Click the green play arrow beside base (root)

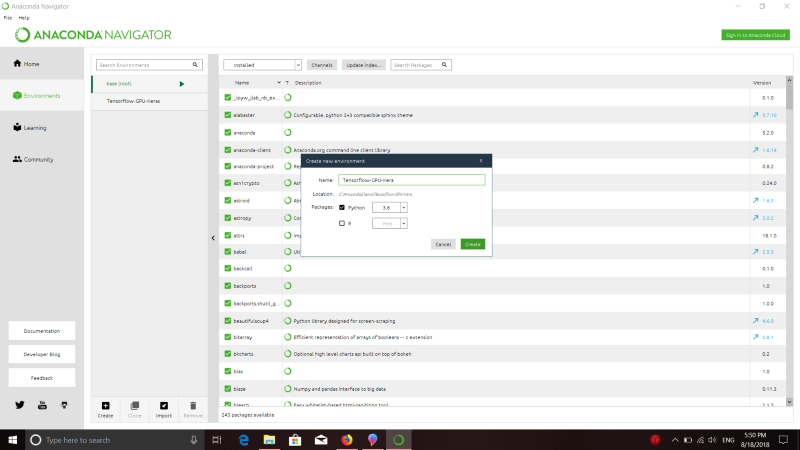click(181, 84)
